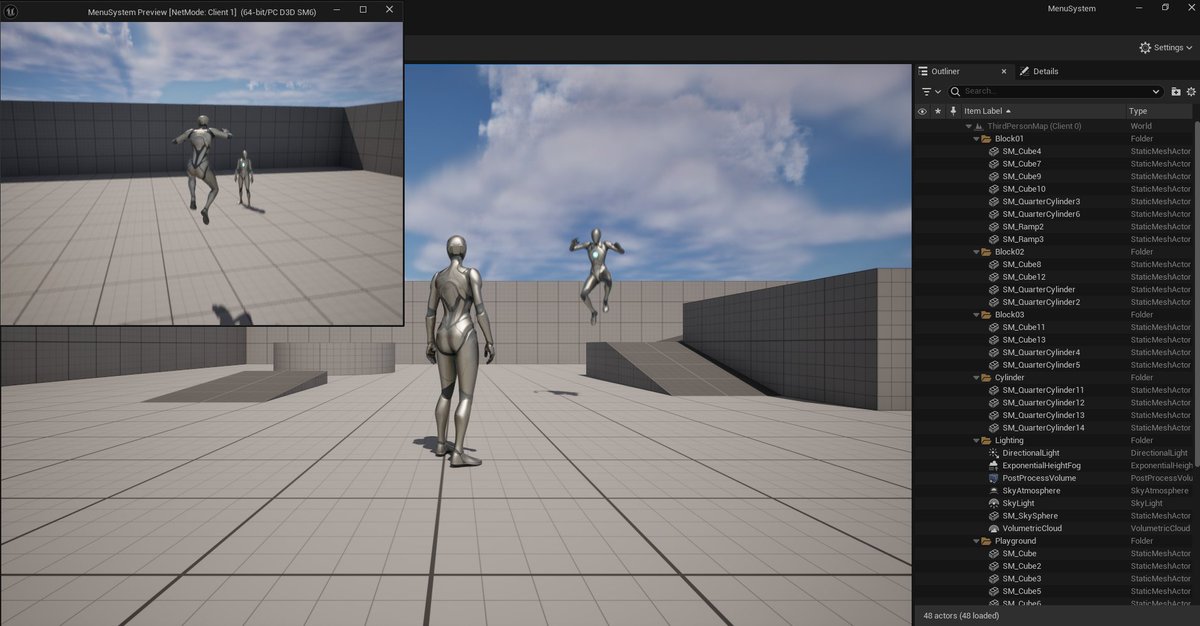1200x626 pixels.
Task: Collapse the Block01 folder
Action: click(975, 139)
